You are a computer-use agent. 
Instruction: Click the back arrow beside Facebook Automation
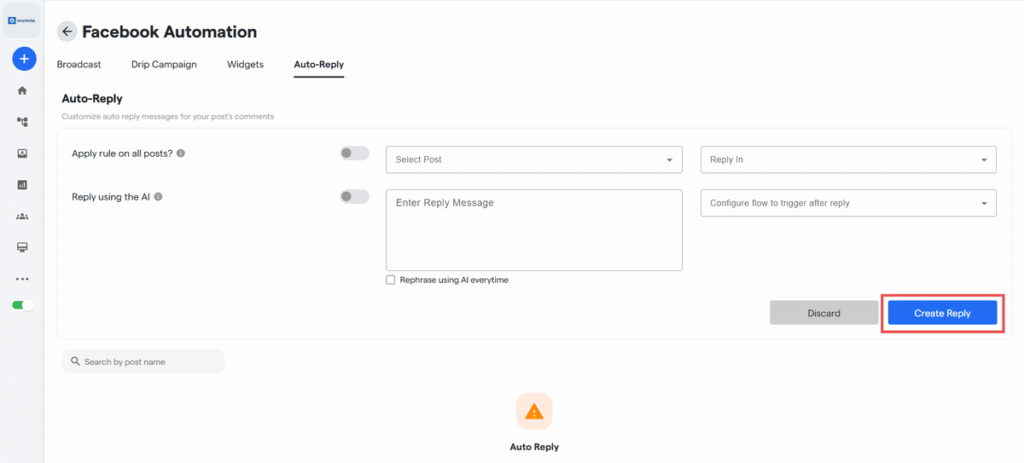pos(67,32)
